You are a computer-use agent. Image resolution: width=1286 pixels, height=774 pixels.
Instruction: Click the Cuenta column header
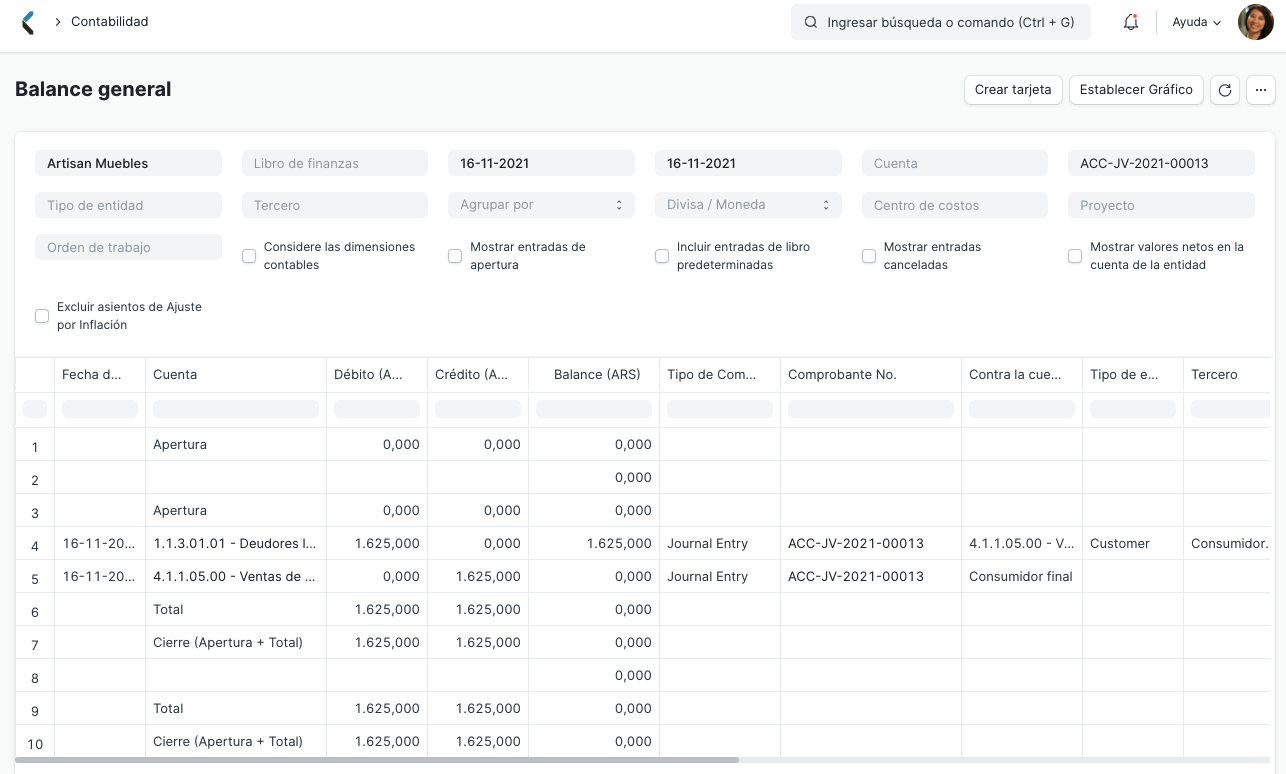point(236,374)
